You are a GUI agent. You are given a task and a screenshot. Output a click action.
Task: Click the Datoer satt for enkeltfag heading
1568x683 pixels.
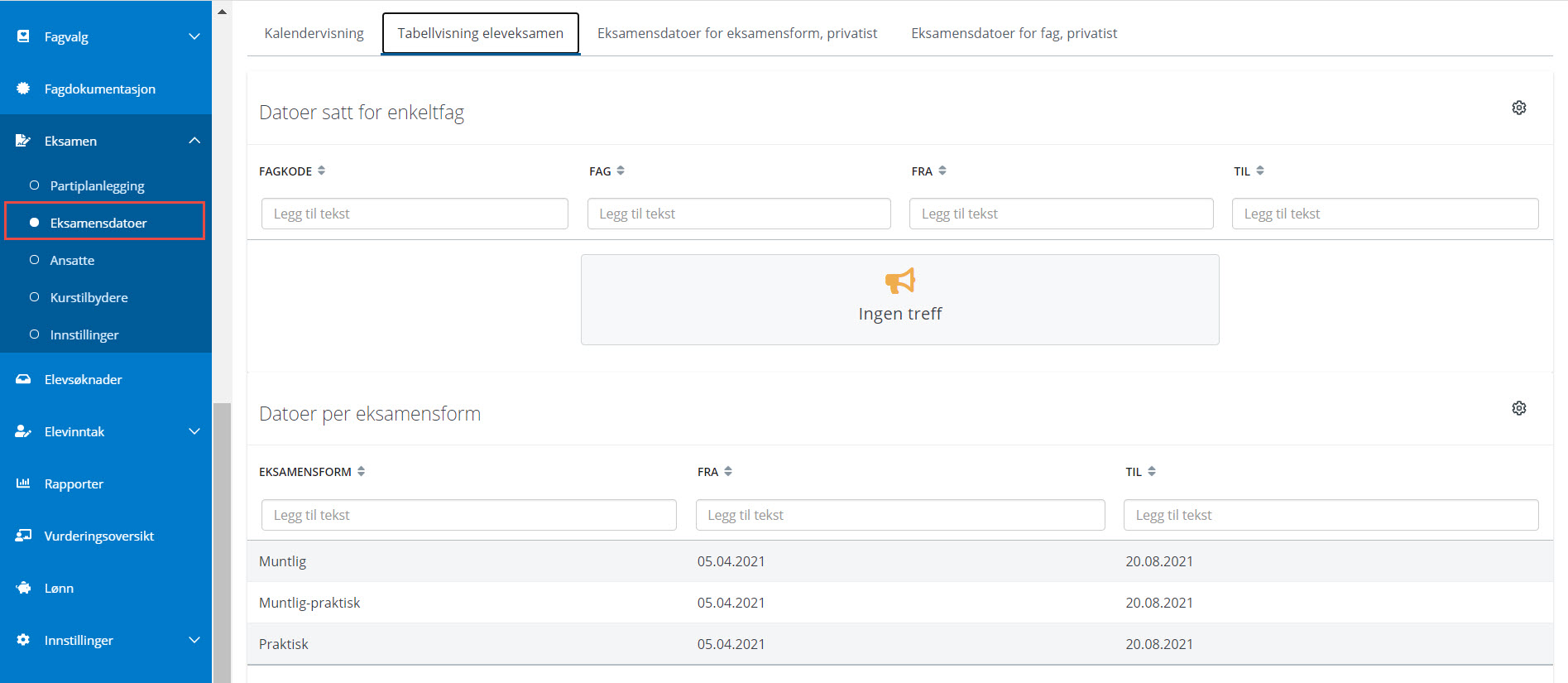coord(362,113)
